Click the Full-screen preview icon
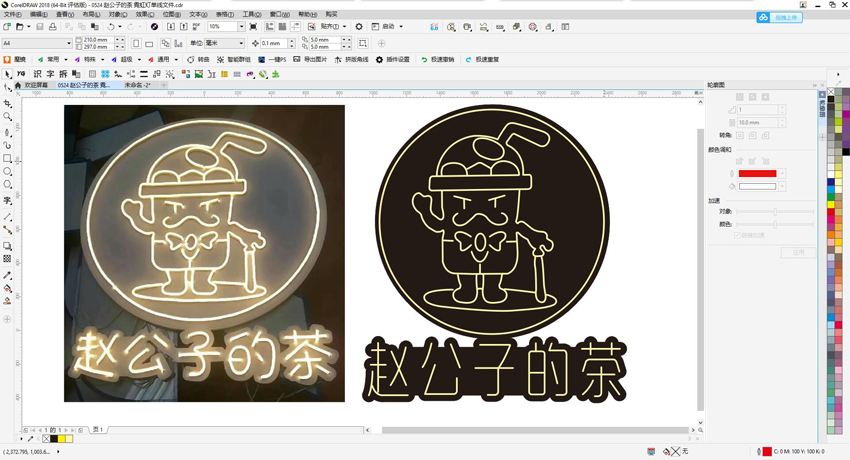This screenshot has width=850, height=460. pos(253,27)
